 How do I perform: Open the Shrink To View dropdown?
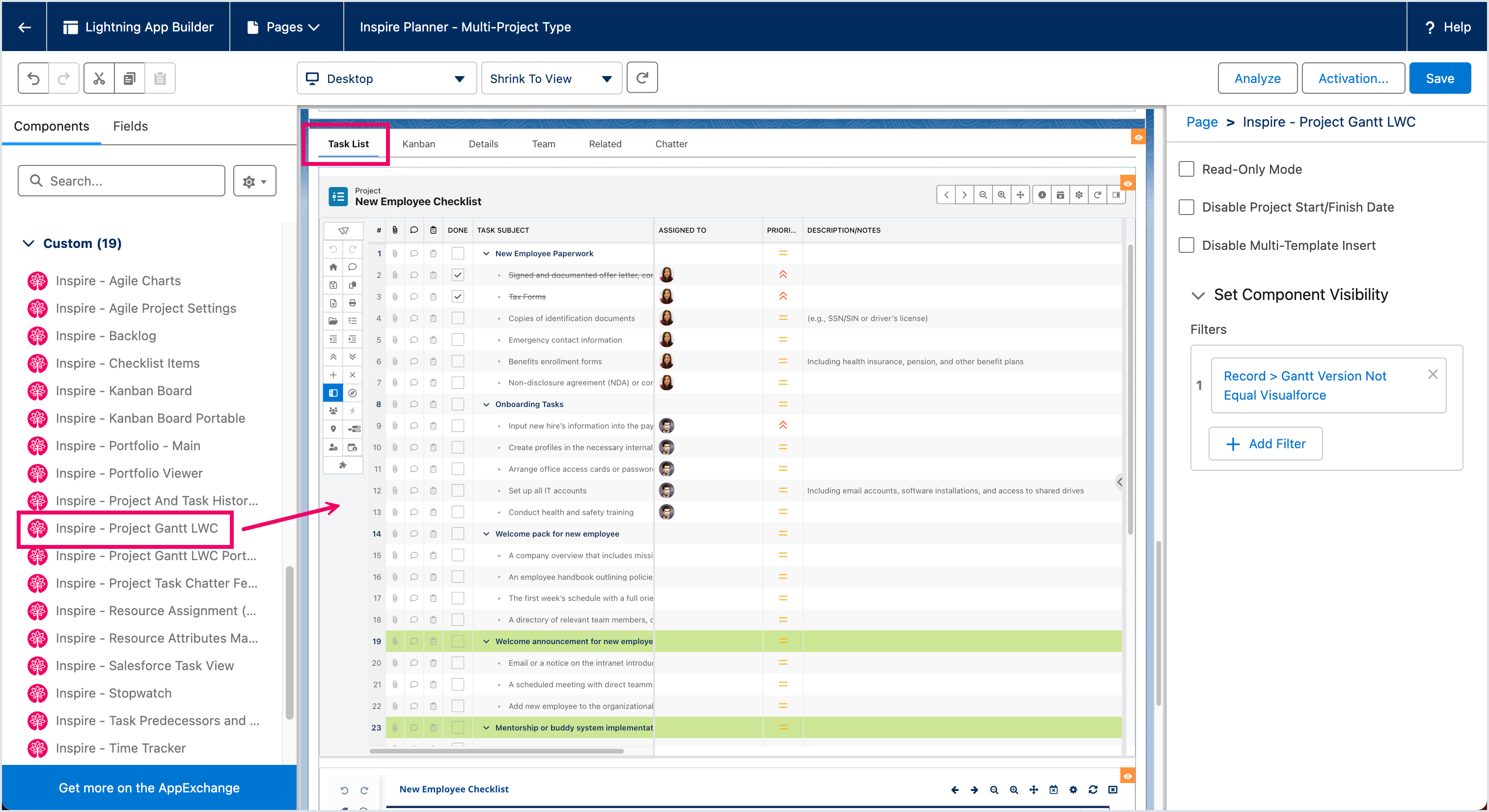(551, 78)
